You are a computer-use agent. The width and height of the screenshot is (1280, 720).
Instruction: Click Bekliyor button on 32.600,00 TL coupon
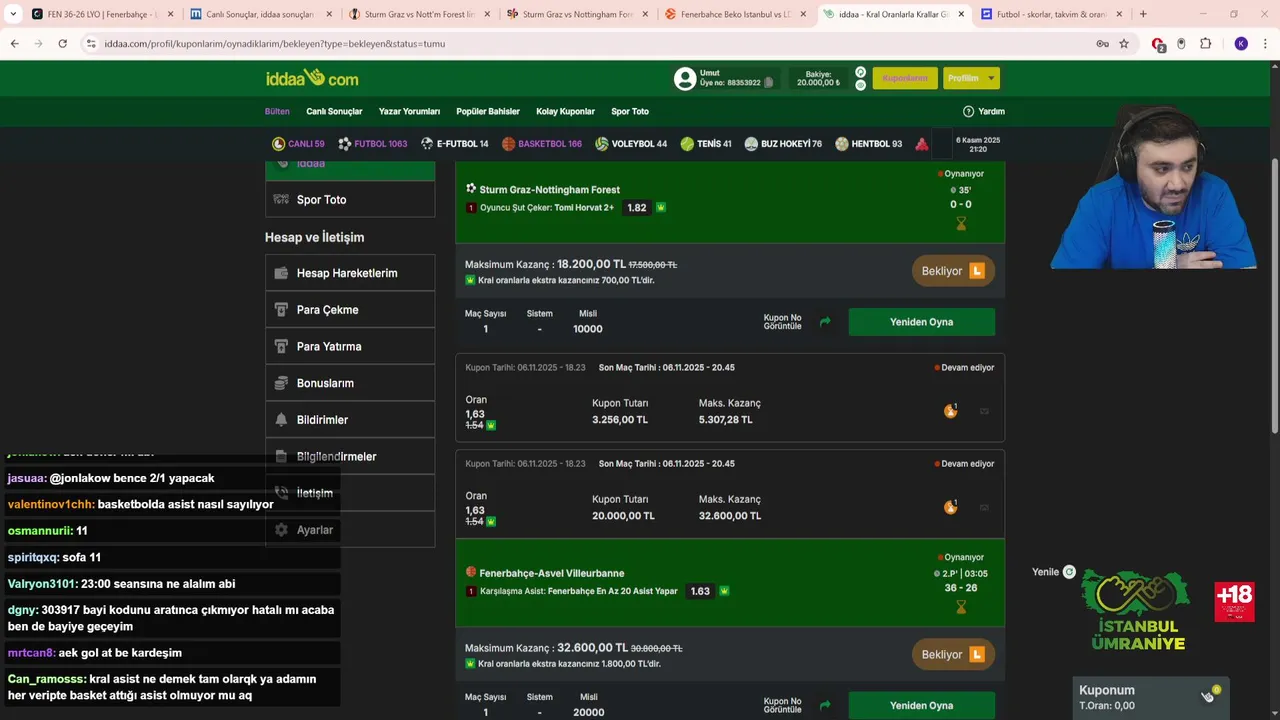(953, 655)
